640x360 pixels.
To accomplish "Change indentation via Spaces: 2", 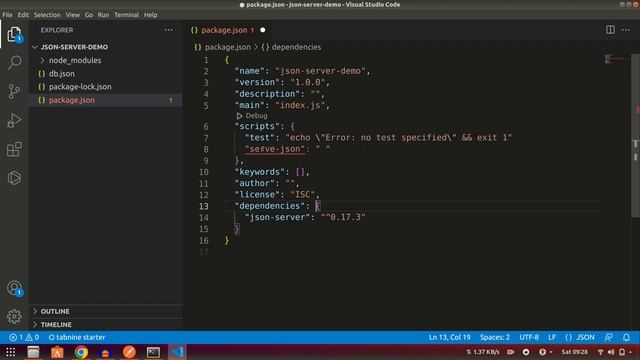I will tap(495, 338).
